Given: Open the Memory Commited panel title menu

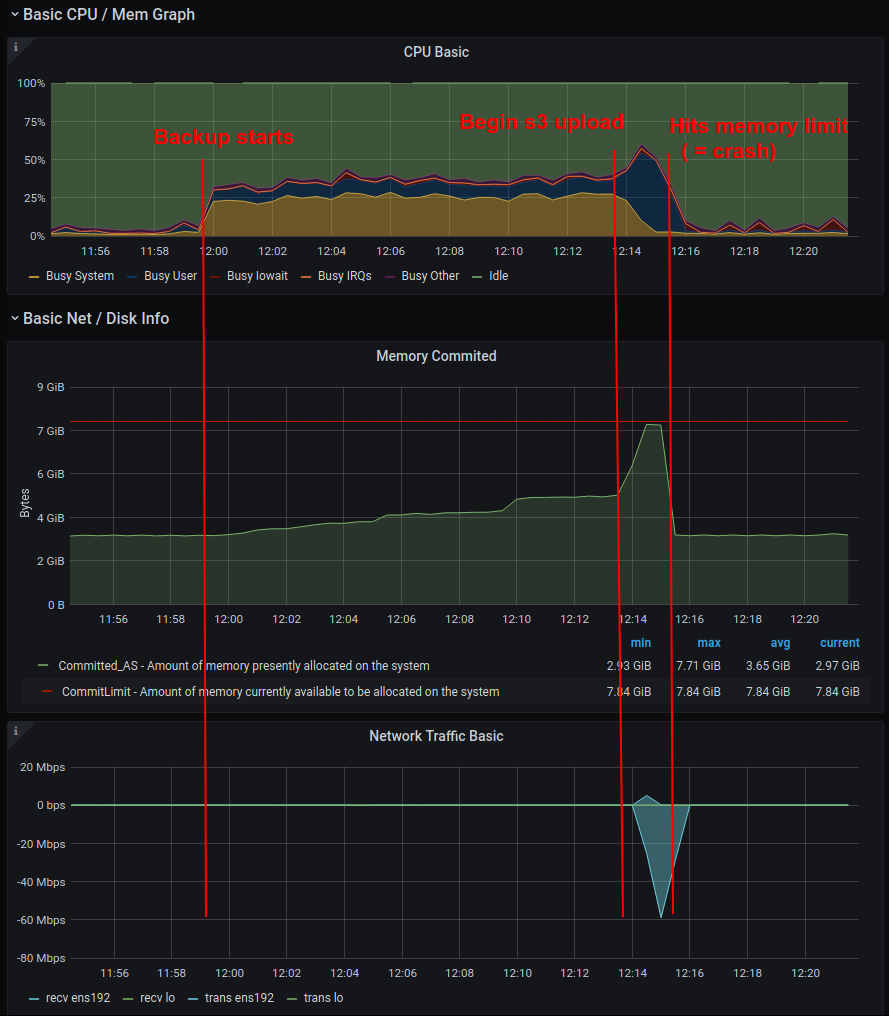Looking at the screenshot, I should (x=435, y=355).
